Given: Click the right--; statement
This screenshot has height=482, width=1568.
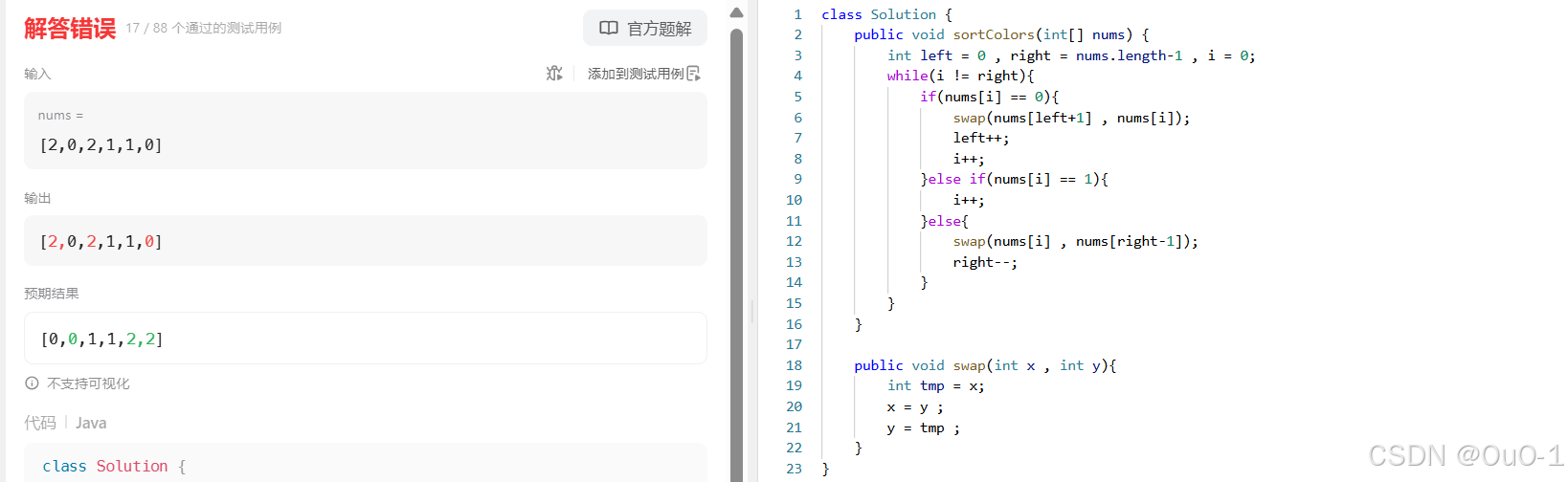Looking at the screenshot, I should tap(985, 262).
